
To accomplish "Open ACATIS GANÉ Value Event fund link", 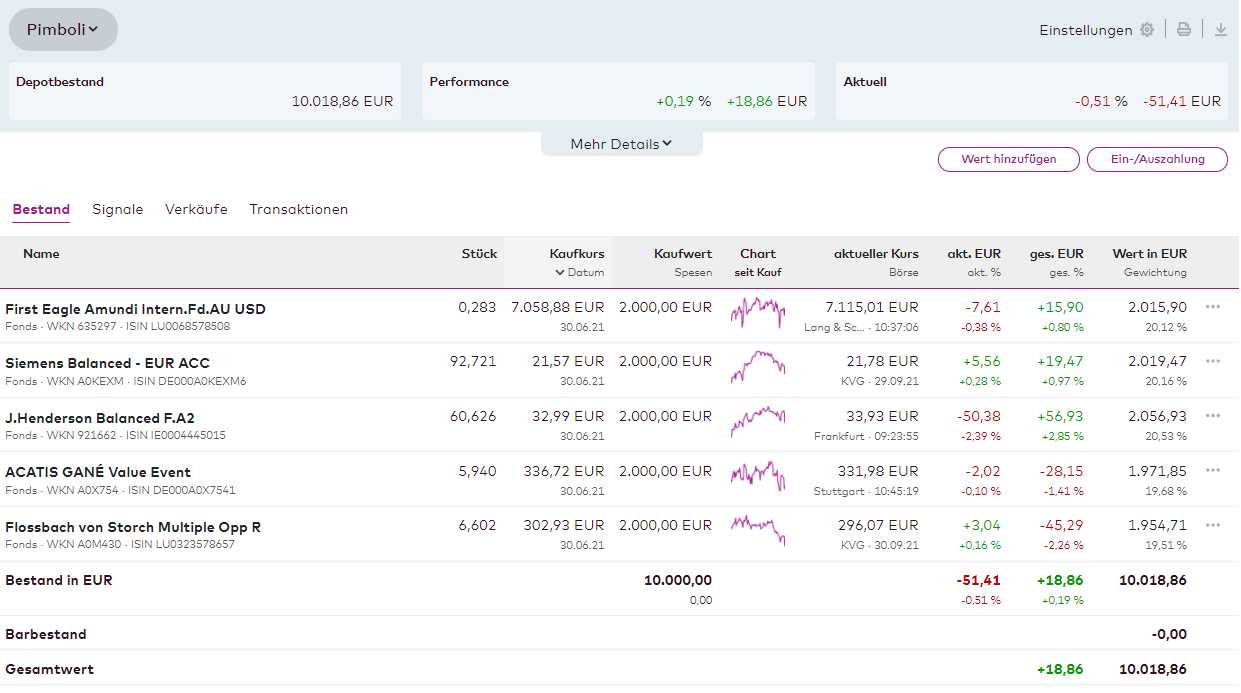I will click(98, 472).
